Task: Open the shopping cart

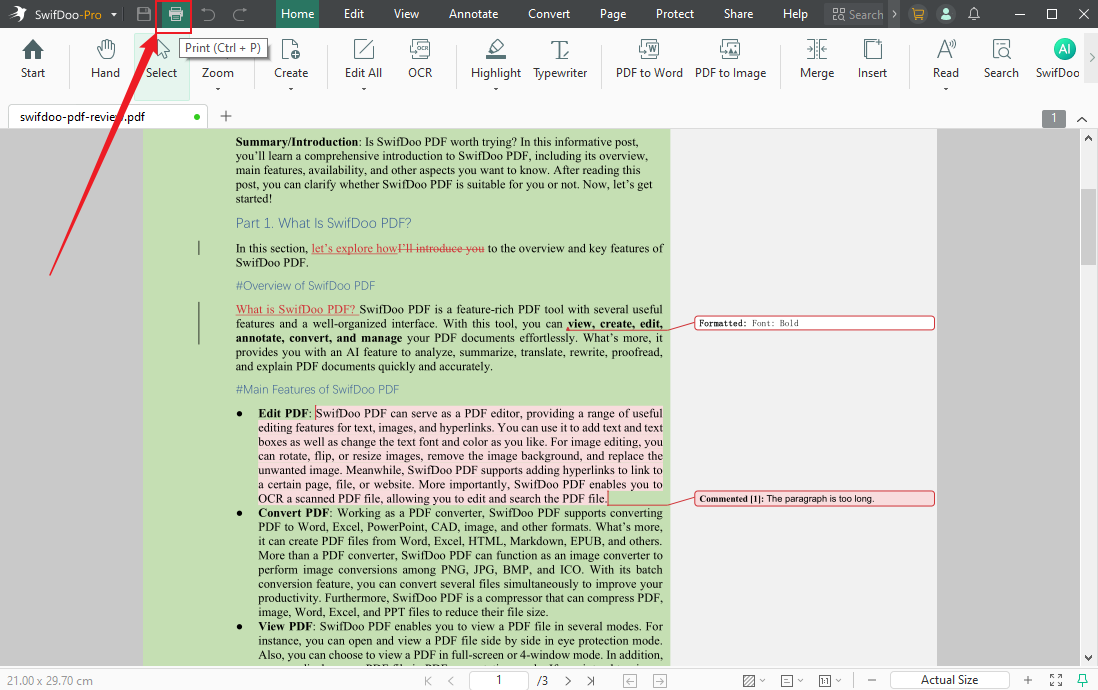Action: (x=917, y=14)
